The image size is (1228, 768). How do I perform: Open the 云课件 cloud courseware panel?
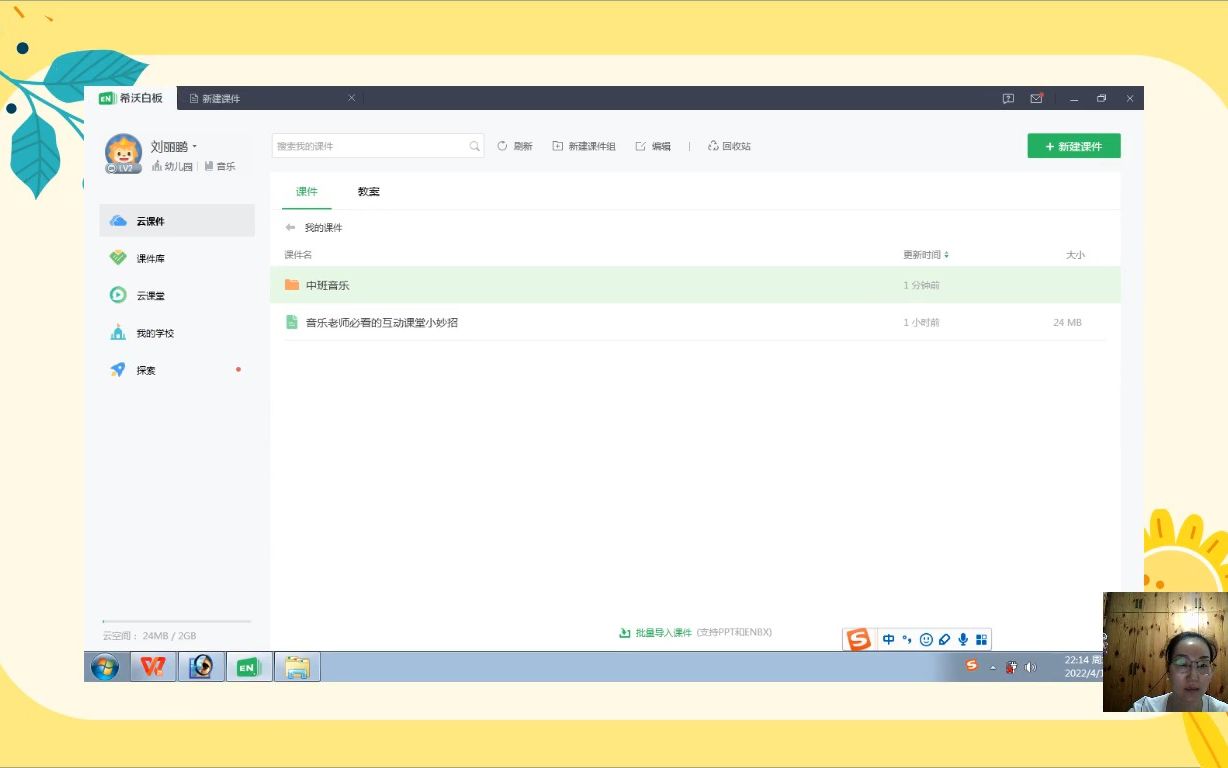150,221
